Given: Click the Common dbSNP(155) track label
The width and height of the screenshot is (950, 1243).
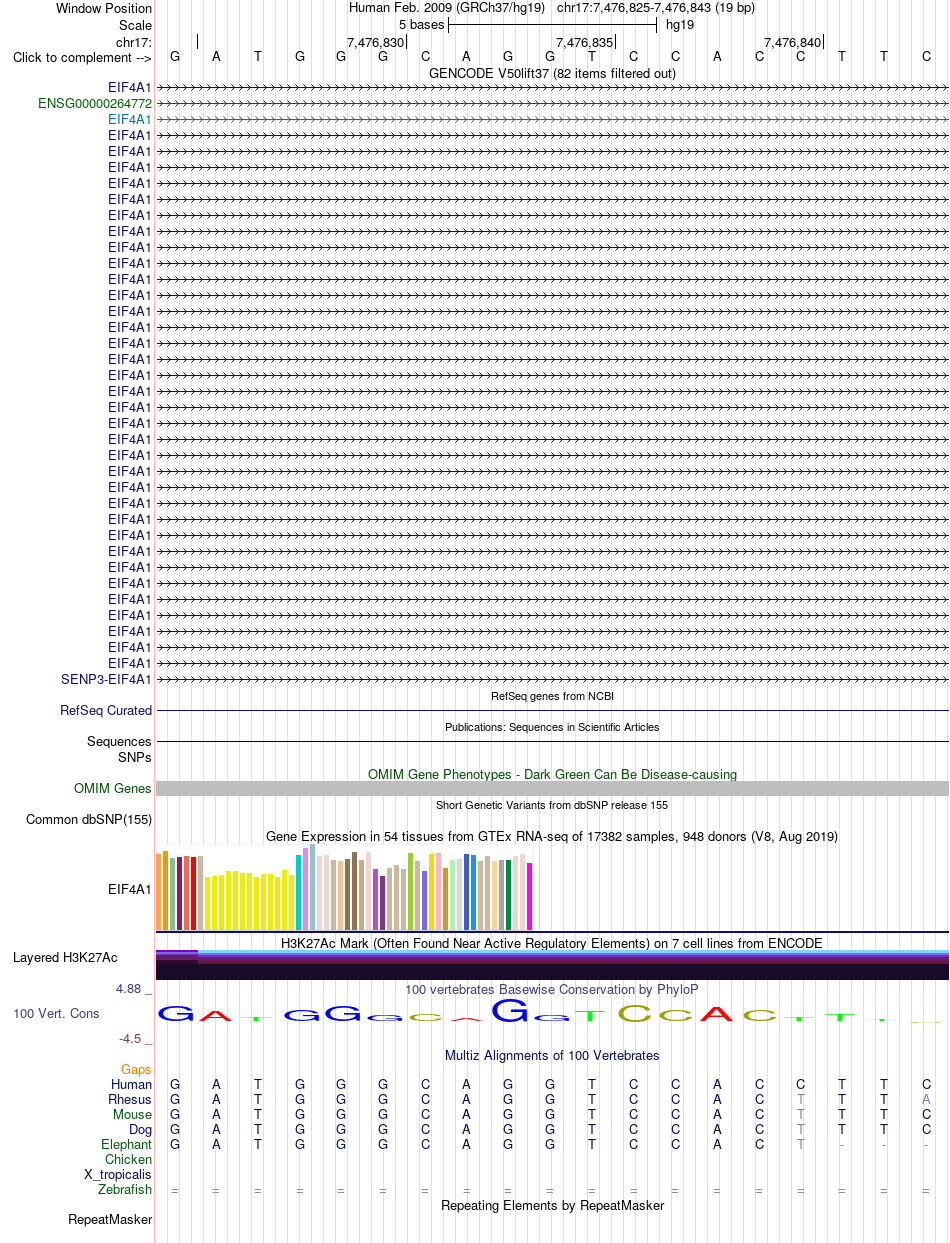Looking at the screenshot, I should click(x=89, y=820).
